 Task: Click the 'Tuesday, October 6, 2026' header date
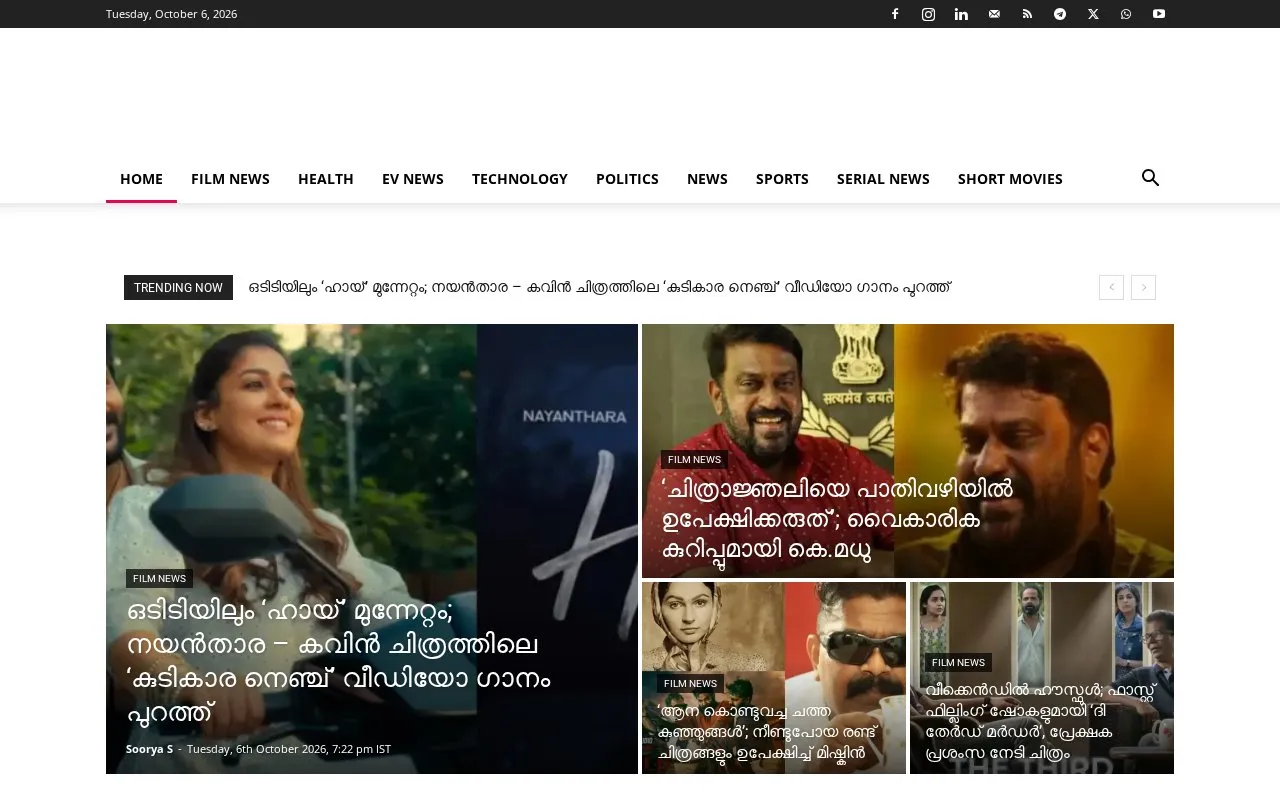(171, 14)
